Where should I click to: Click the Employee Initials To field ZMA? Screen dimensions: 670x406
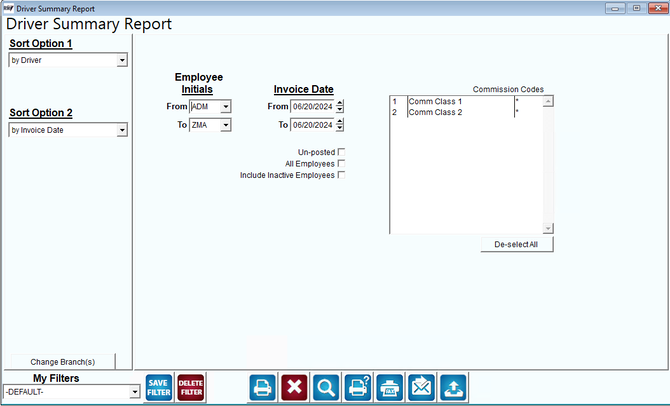click(205, 125)
